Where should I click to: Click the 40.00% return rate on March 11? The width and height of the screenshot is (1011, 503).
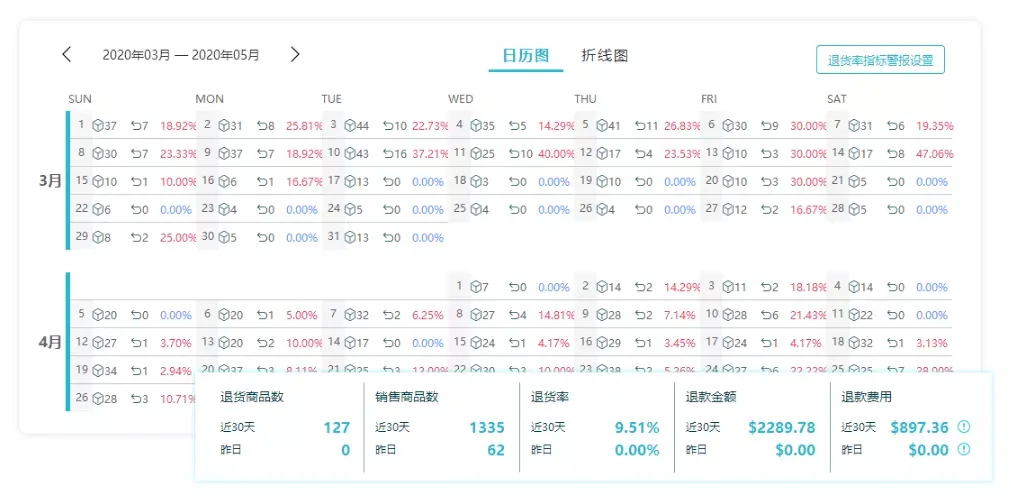pos(556,154)
